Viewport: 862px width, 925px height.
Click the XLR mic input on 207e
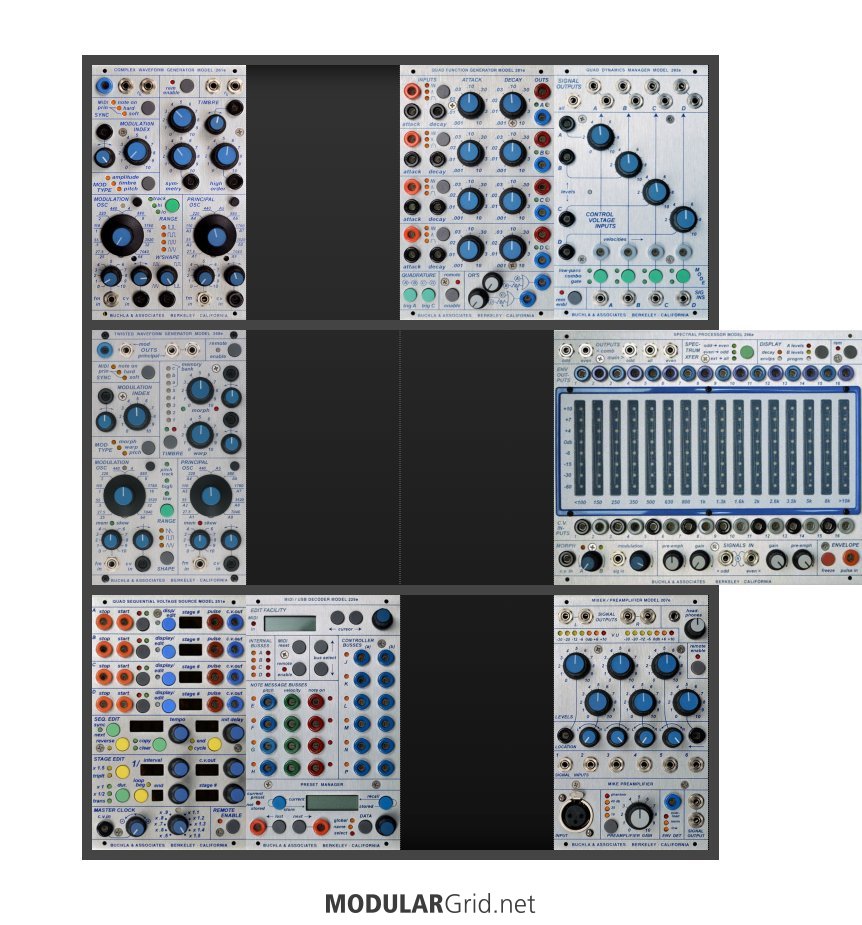[576, 817]
